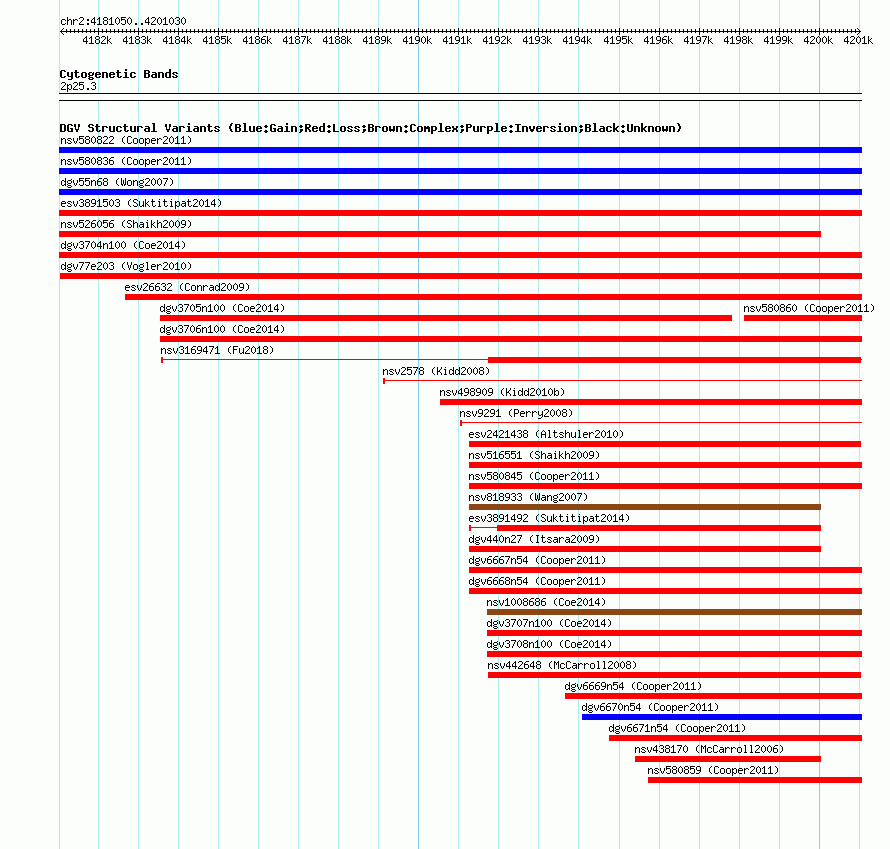Select the 4184k ruler label
The image size is (890, 849).
coord(177,40)
